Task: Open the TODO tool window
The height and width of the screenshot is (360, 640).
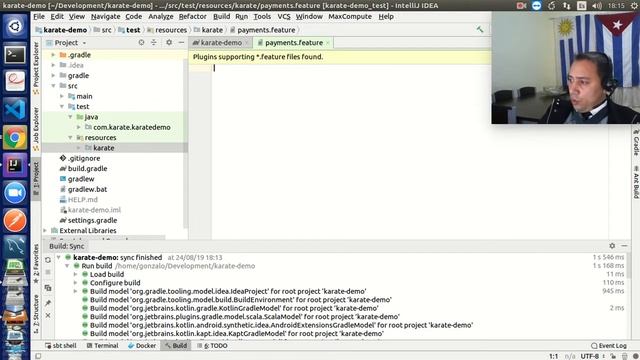Action: click(213, 346)
